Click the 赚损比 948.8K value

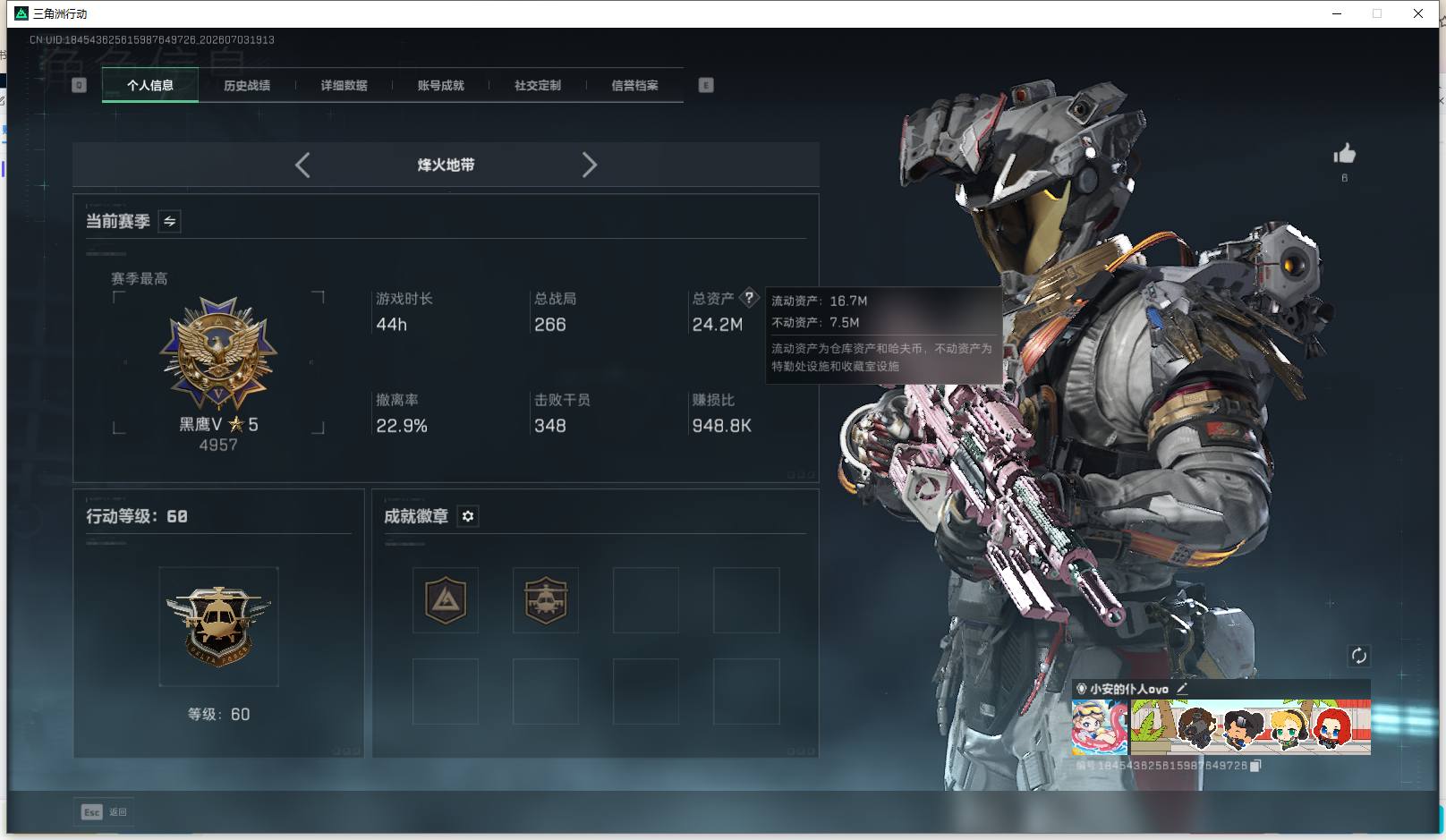click(722, 426)
